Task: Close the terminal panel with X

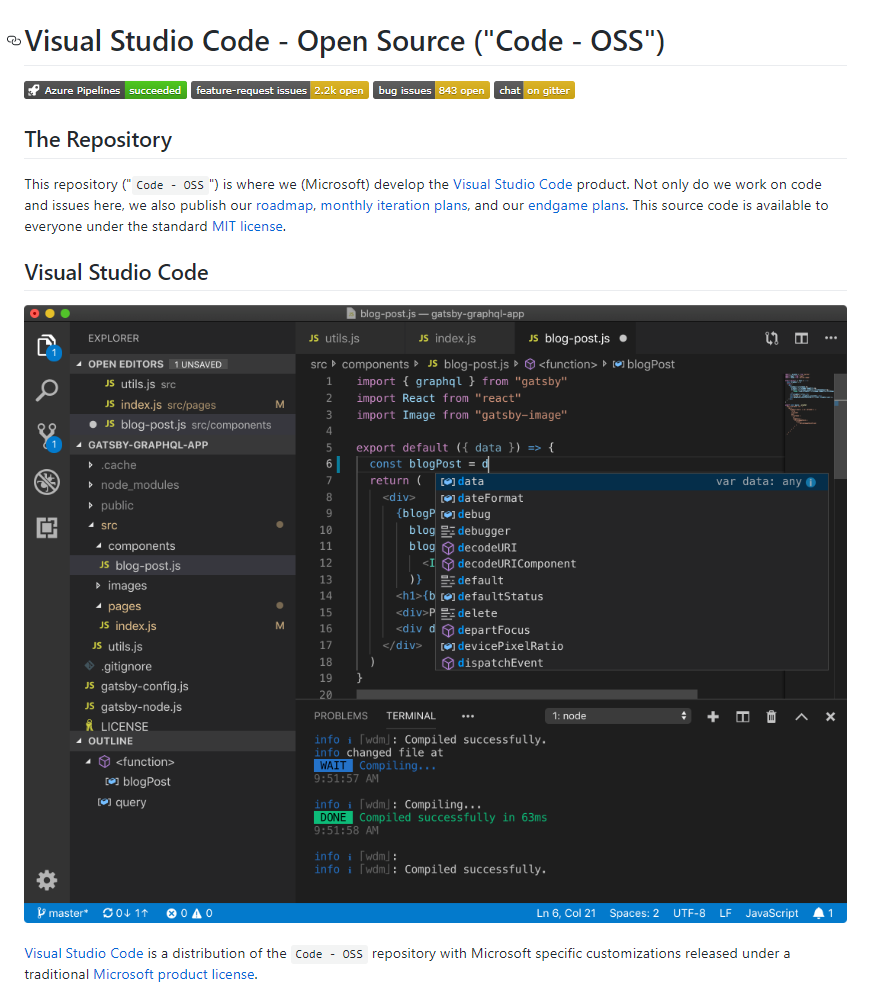Action: point(831,716)
